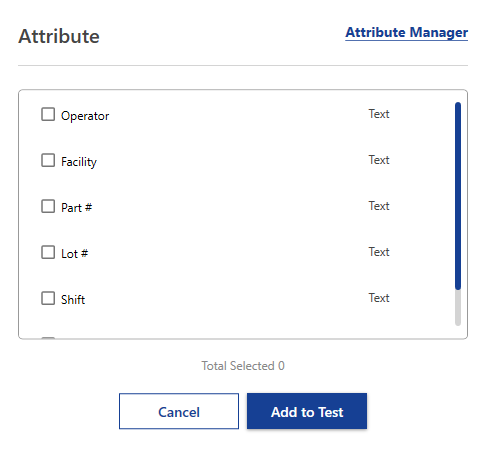Click the Text type in Operator row
The width and height of the screenshot is (486, 450).
tap(379, 114)
